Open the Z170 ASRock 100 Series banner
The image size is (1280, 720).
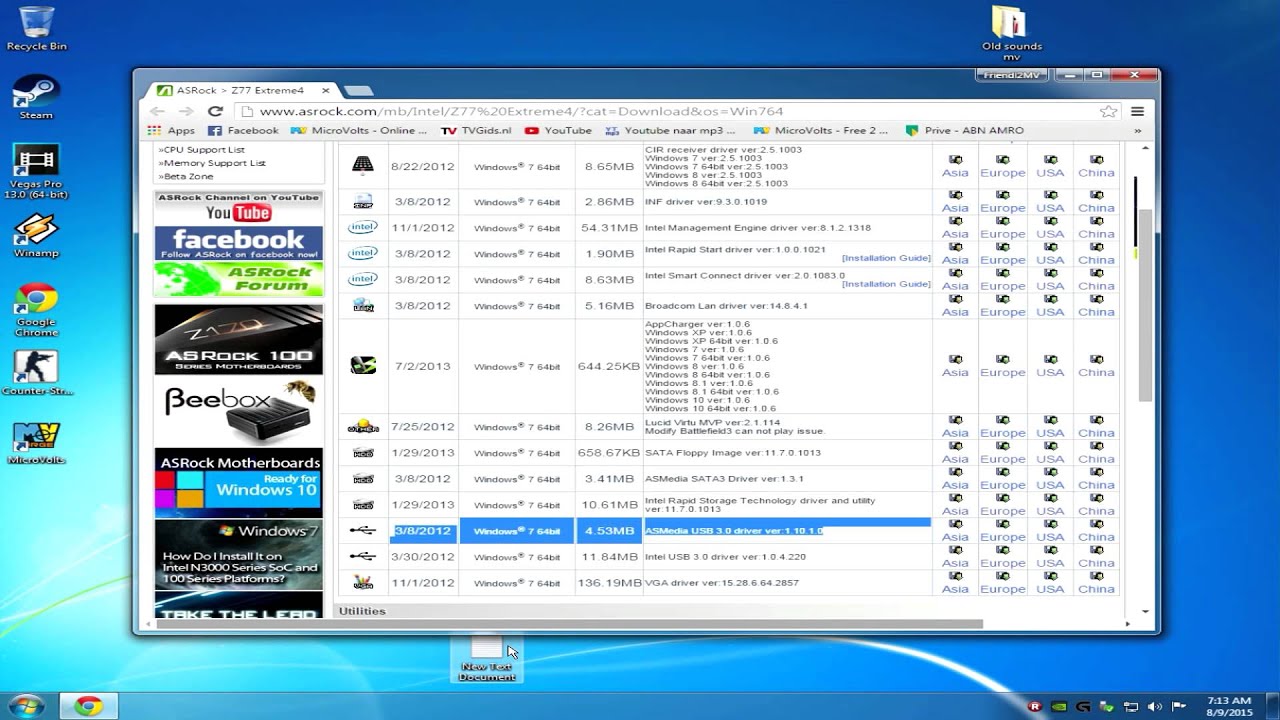tap(239, 340)
